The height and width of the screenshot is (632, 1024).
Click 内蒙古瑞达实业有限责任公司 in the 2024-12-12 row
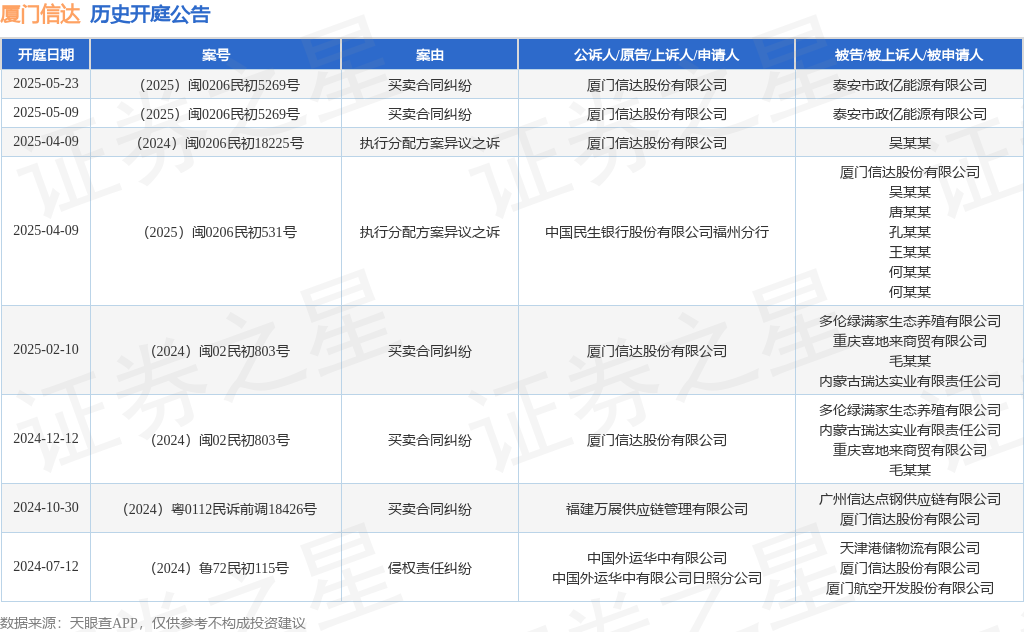[909, 430]
